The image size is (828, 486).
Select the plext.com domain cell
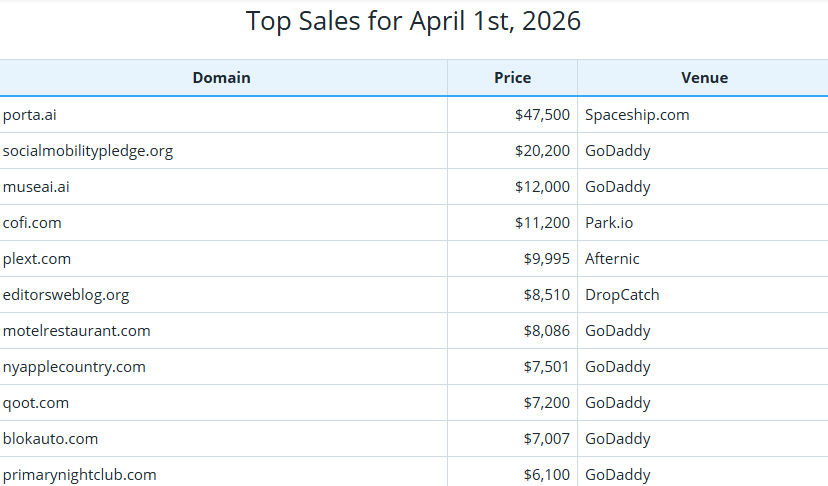223,258
